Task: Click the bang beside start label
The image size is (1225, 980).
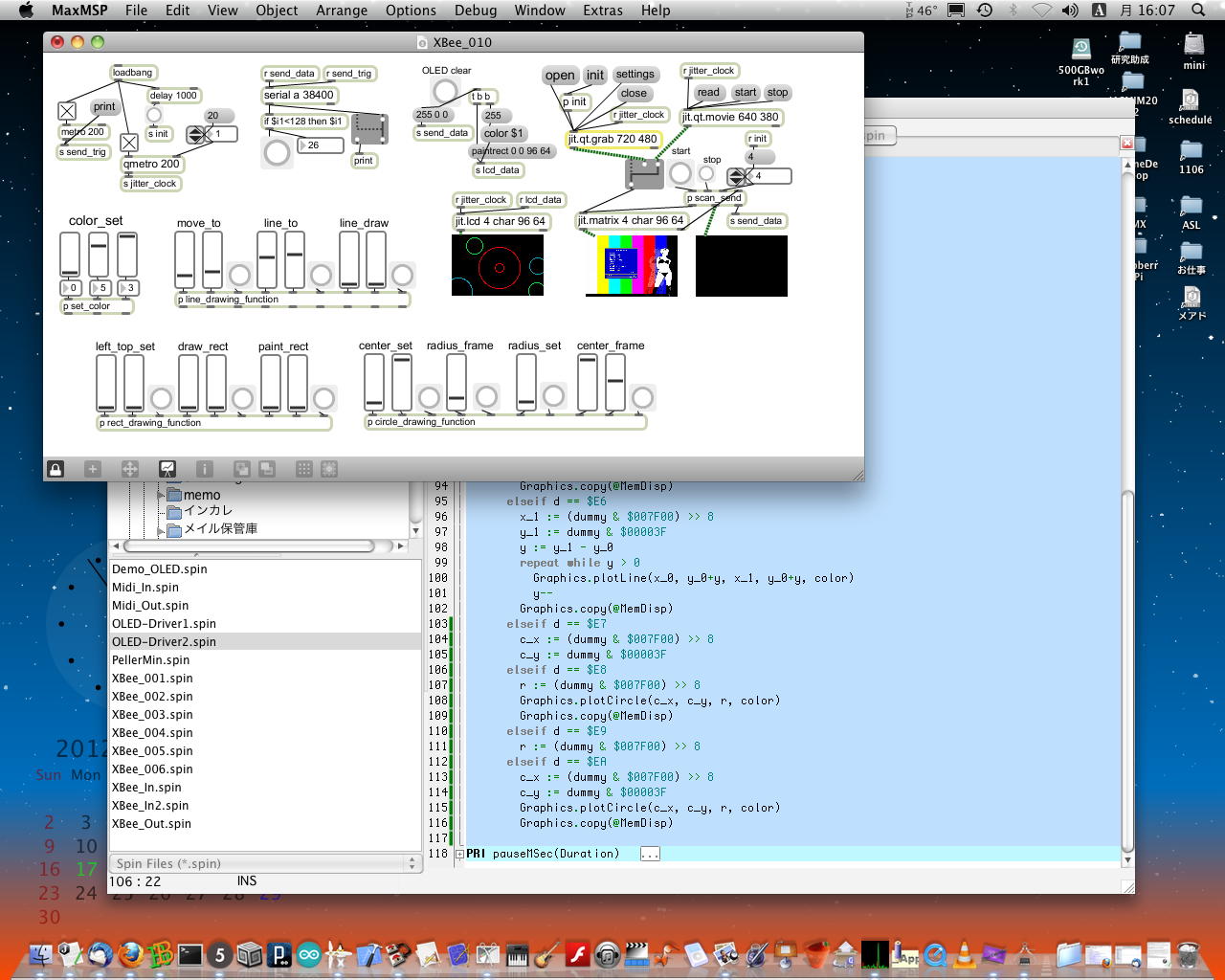Action: 680,173
